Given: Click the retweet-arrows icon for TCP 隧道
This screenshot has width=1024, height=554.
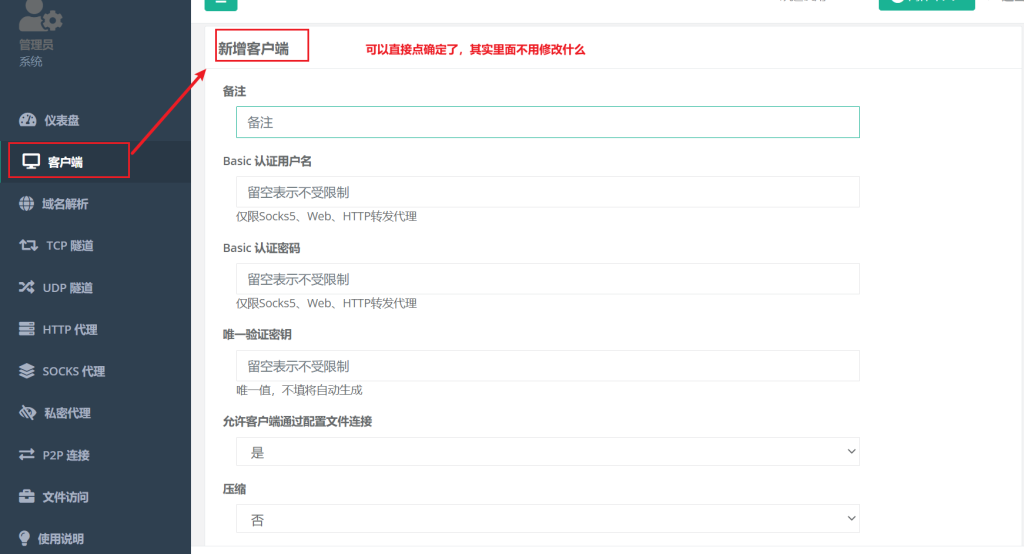Looking at the screenshot, I should click(28, 245).
